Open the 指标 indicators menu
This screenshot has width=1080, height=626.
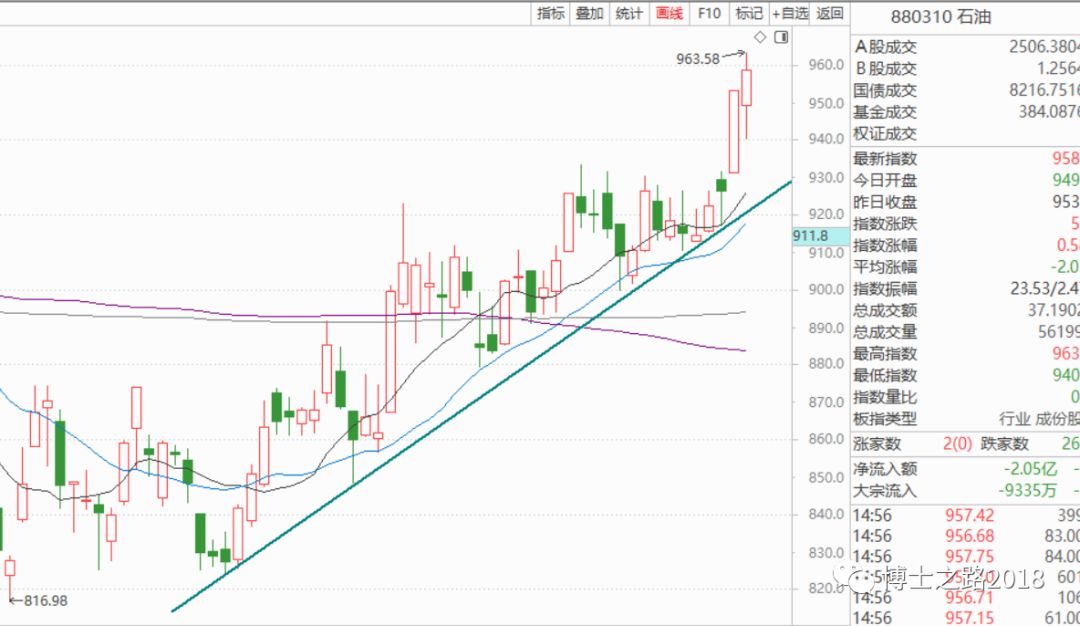pyautogui.click(x=550, y=13)
